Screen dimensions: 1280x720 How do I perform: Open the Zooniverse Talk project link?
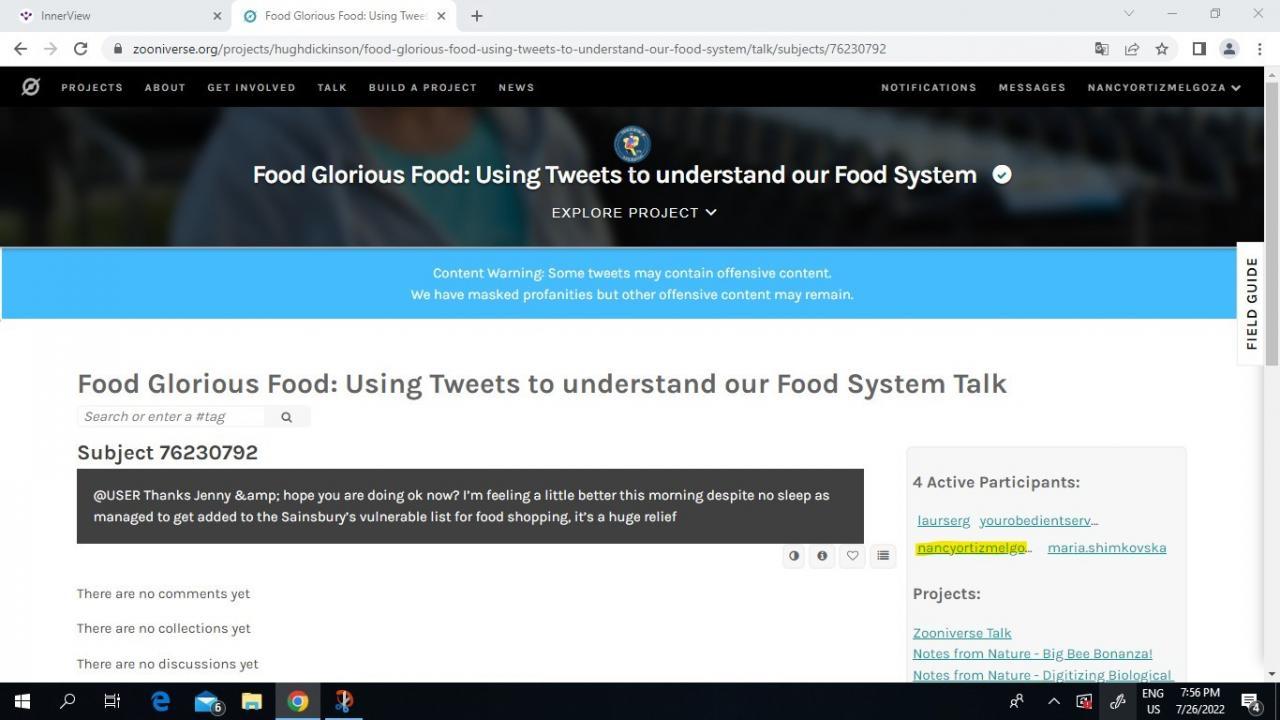click(x=962, y=633)
